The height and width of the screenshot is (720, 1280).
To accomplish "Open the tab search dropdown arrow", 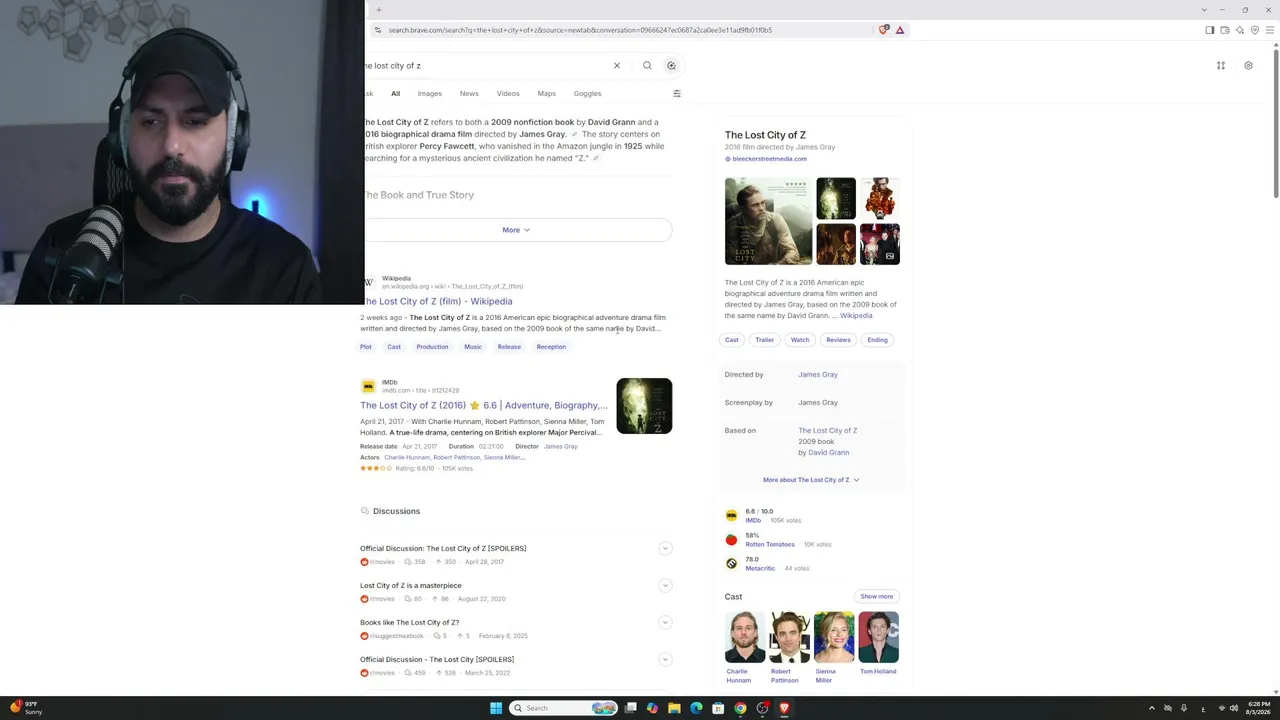I will (1204, 10).
